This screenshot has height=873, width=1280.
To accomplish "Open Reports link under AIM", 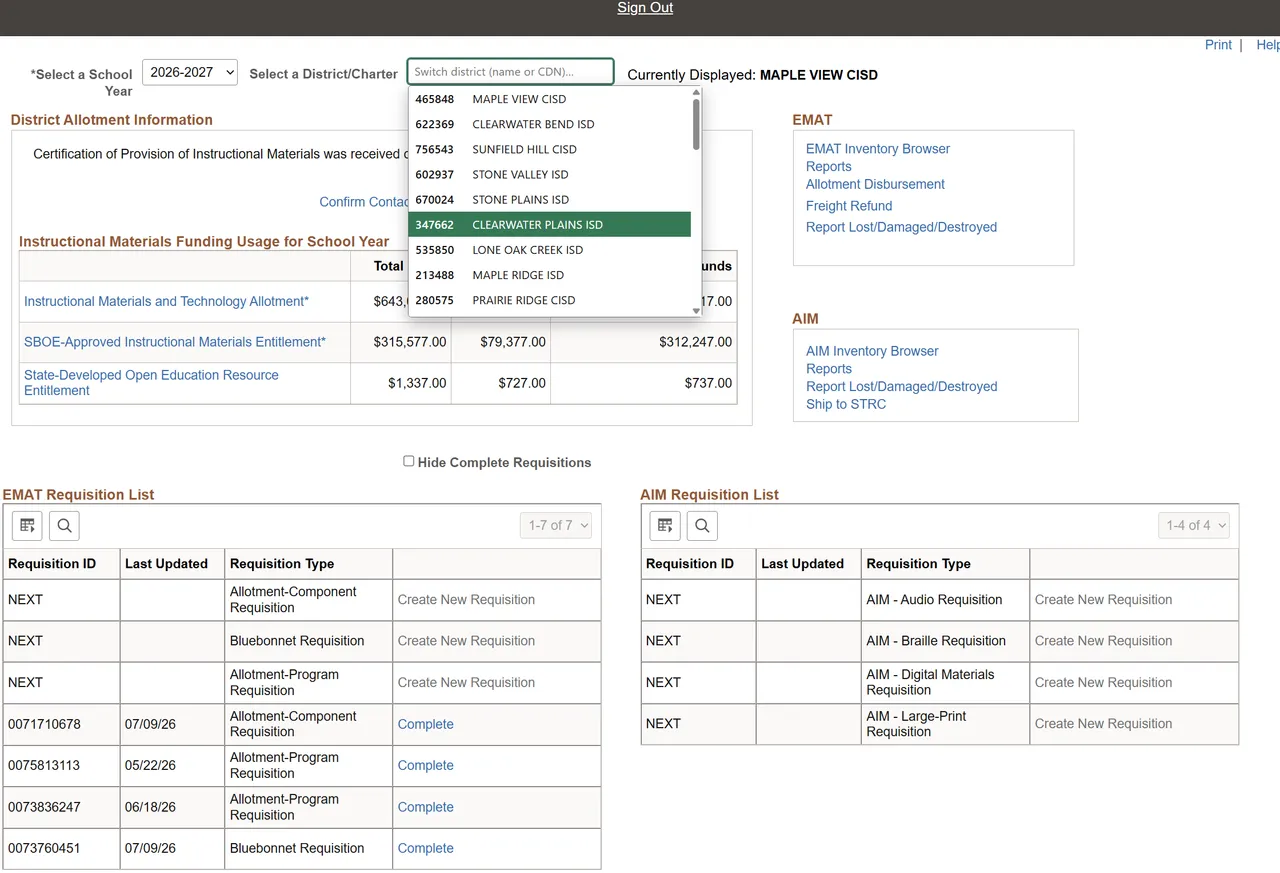I will click(829, 369).
